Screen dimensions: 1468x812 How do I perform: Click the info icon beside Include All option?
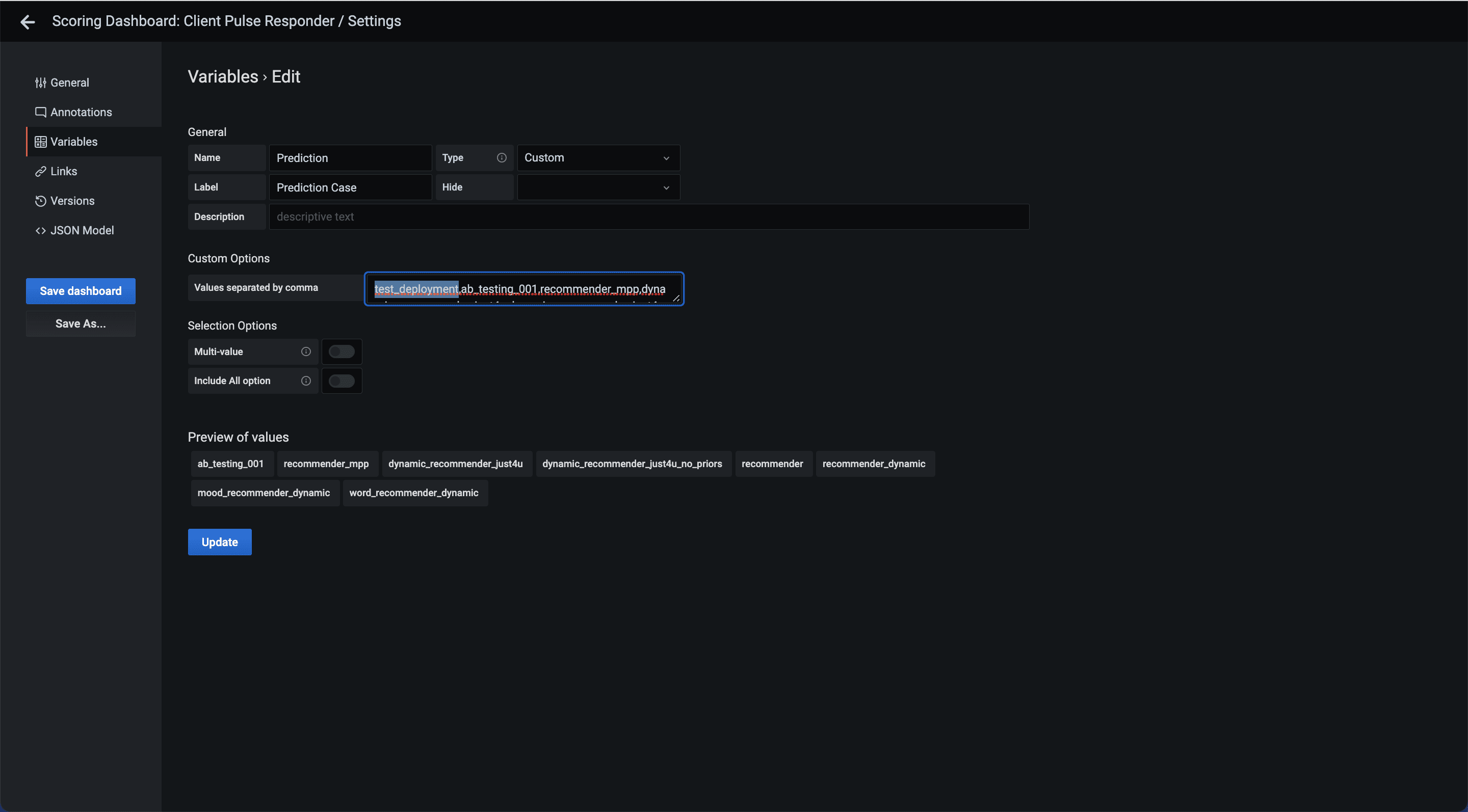click(x=305, y=381)
